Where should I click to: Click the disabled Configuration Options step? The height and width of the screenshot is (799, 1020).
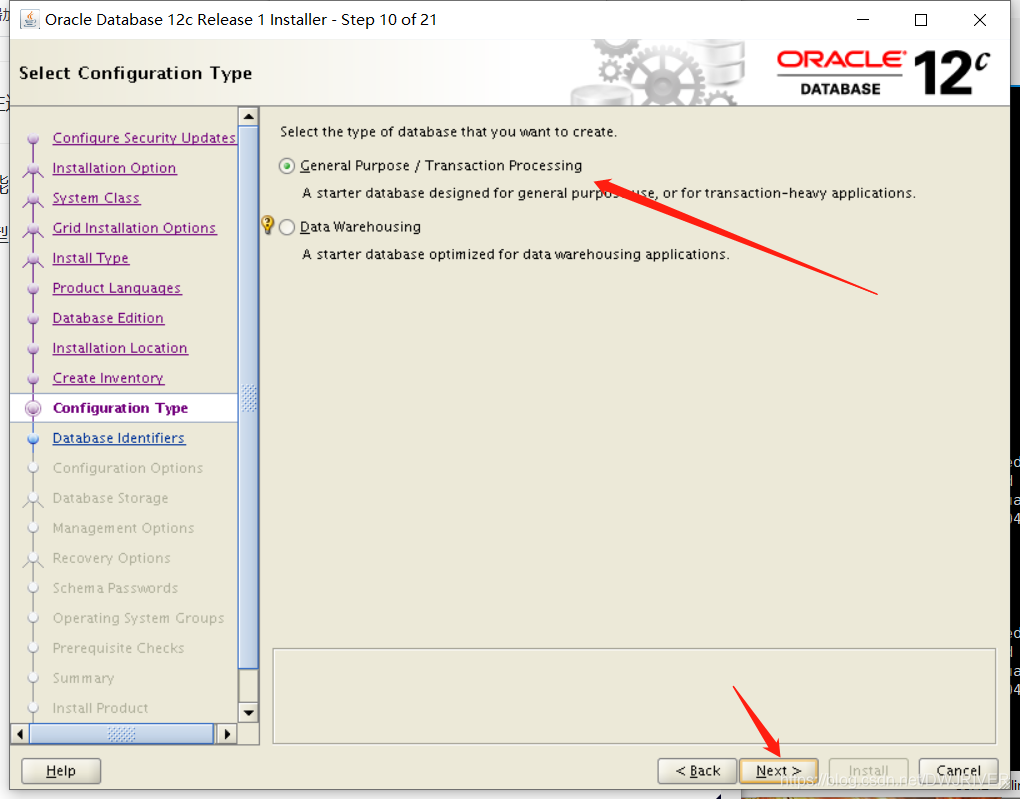128,468
